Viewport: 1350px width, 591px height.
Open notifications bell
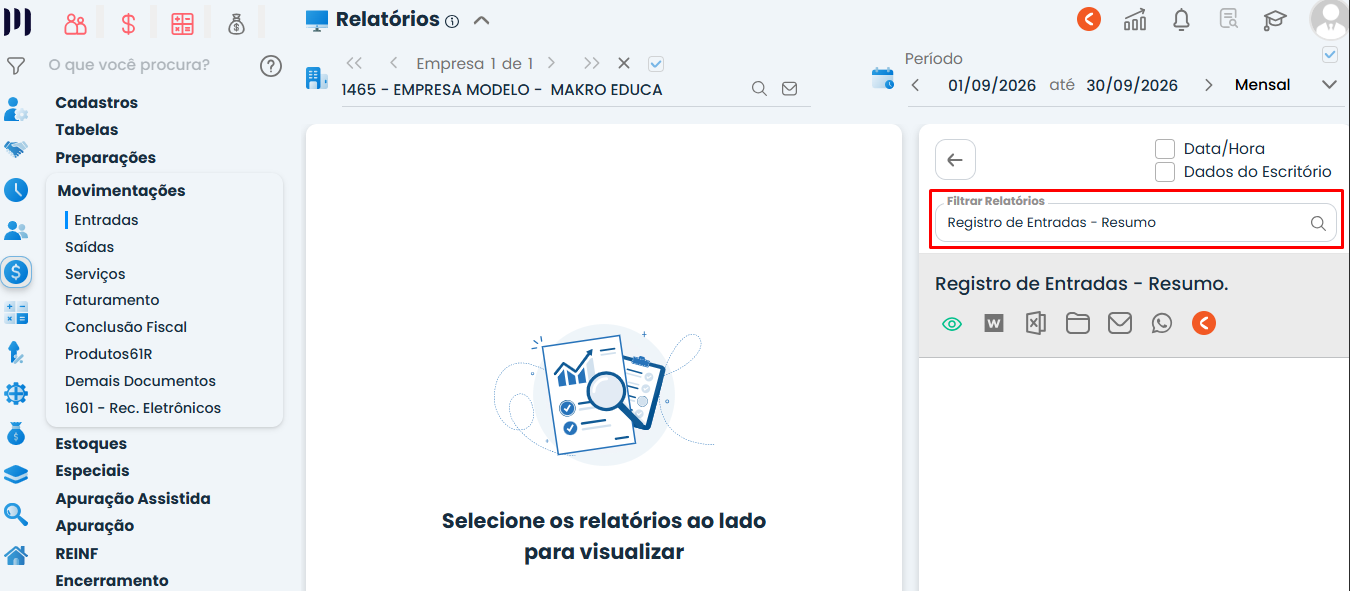[1181, 19]
